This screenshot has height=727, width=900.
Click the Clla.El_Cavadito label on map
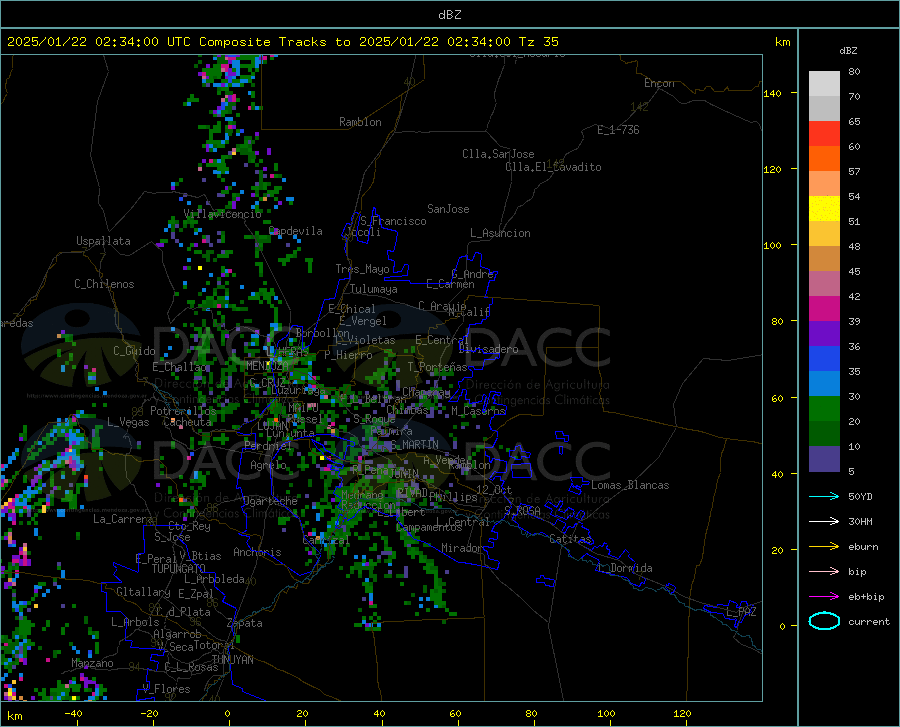click(x=553, y=167)
